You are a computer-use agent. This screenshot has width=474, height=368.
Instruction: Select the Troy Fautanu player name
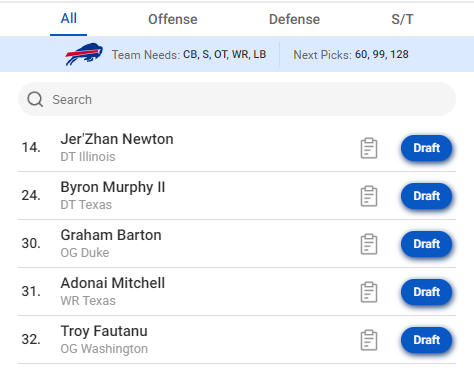coord(104,331)
